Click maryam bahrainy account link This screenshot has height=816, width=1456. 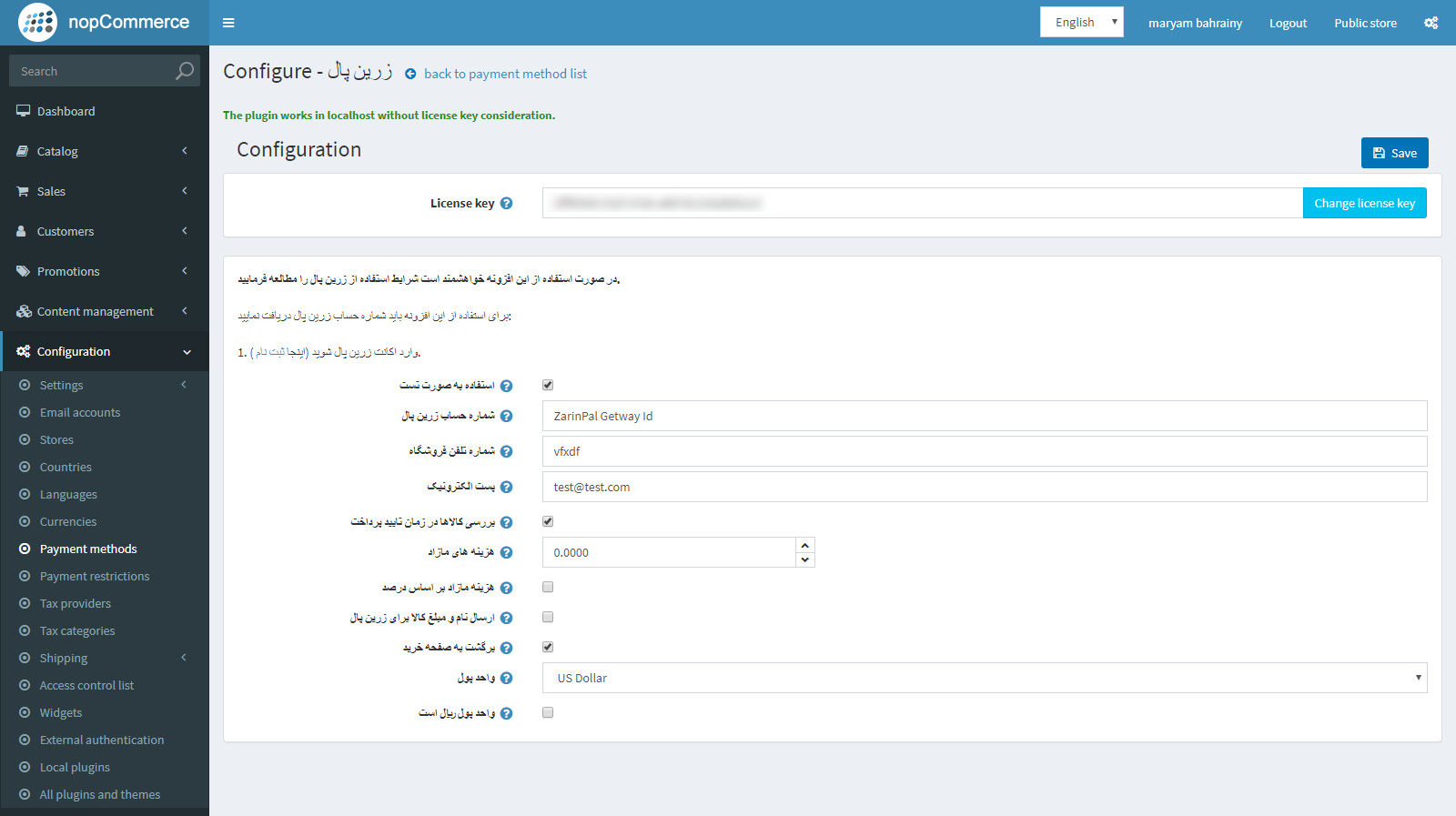(1195, 23)
